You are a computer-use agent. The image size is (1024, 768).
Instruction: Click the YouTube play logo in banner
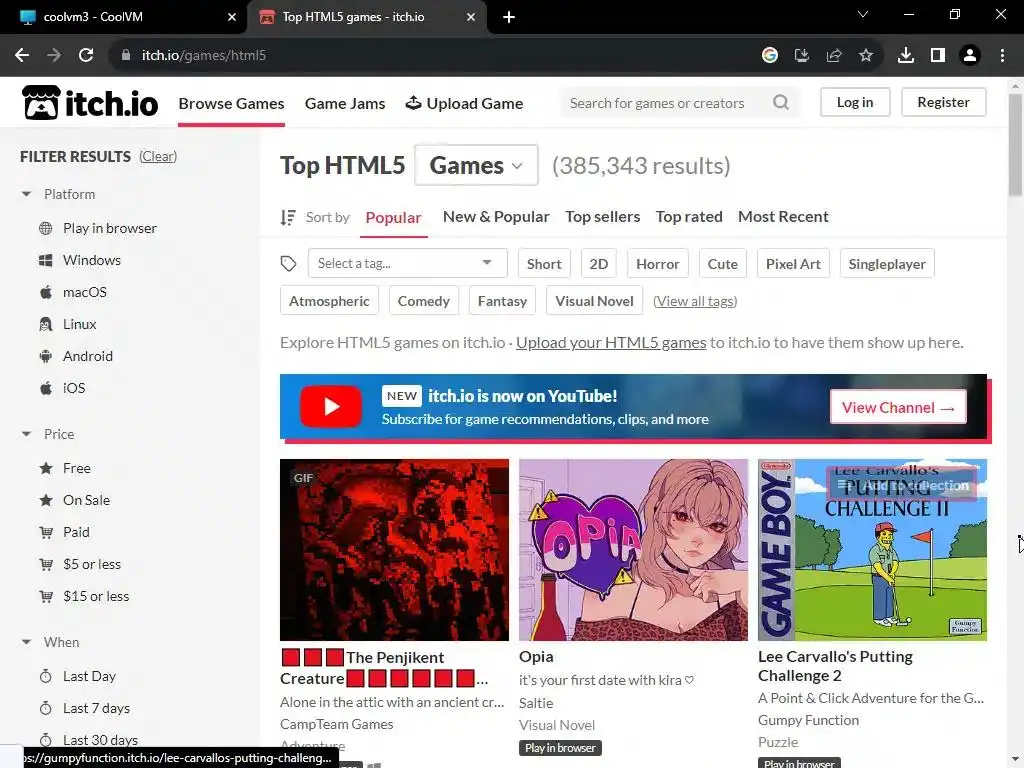coord(331,406)
